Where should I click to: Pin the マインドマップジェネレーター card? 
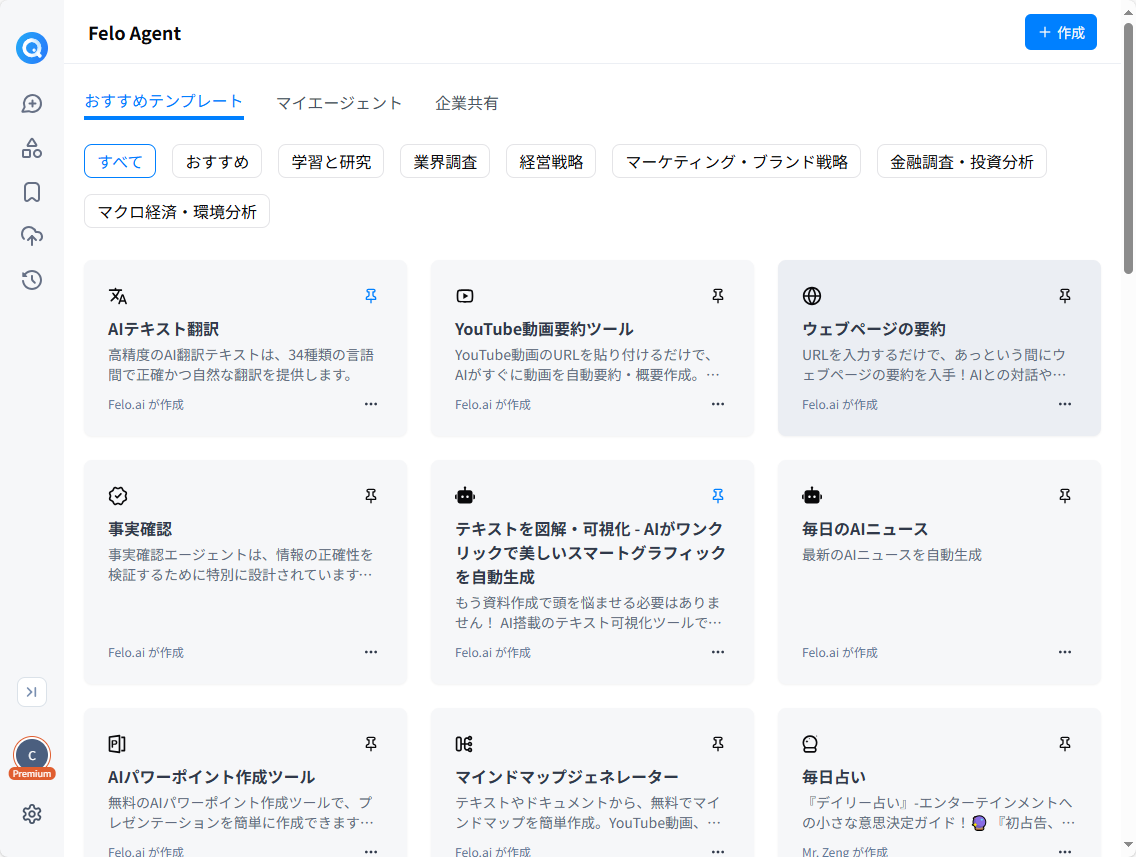[x=718, y=743]
